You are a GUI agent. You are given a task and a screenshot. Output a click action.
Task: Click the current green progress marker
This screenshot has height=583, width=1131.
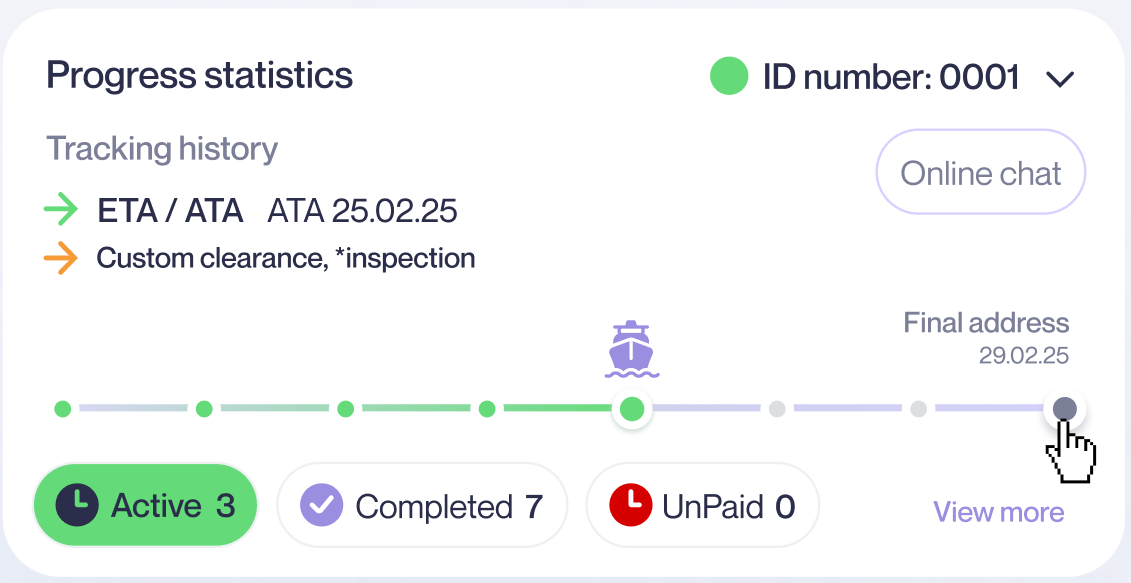pyautogui.click(x=632, y=408)
